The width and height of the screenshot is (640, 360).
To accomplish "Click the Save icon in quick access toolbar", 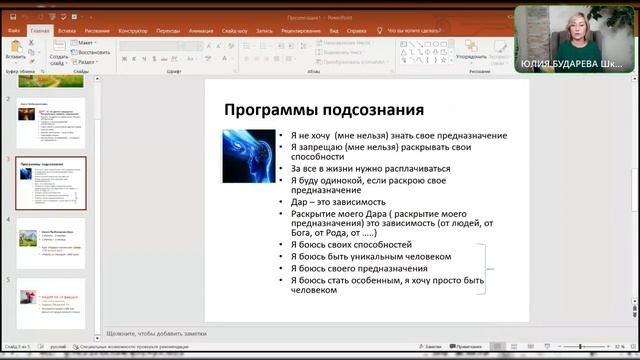I will [13, 17].
